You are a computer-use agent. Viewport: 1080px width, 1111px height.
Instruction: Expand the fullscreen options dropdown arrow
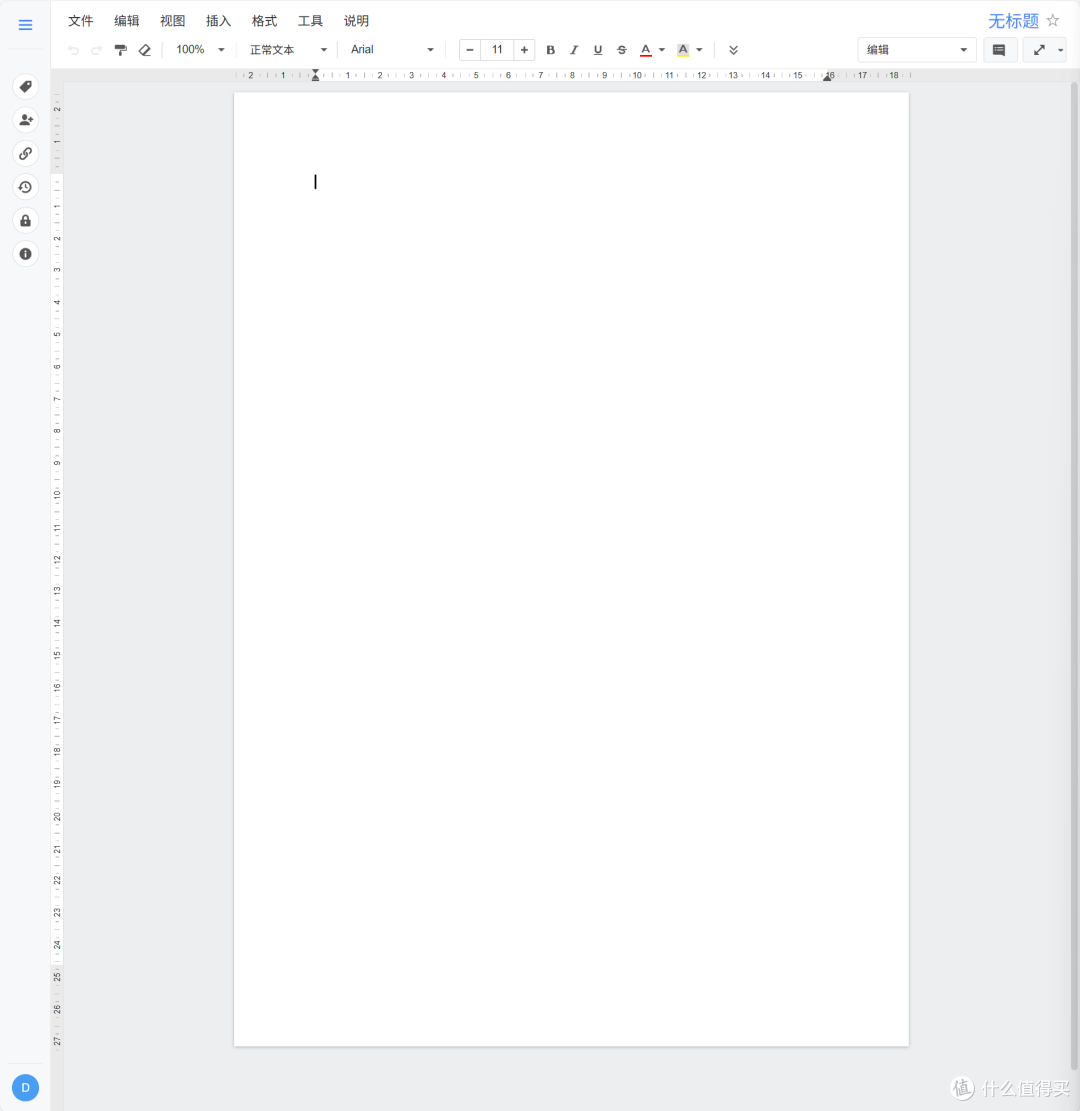tap(1060, 50)
